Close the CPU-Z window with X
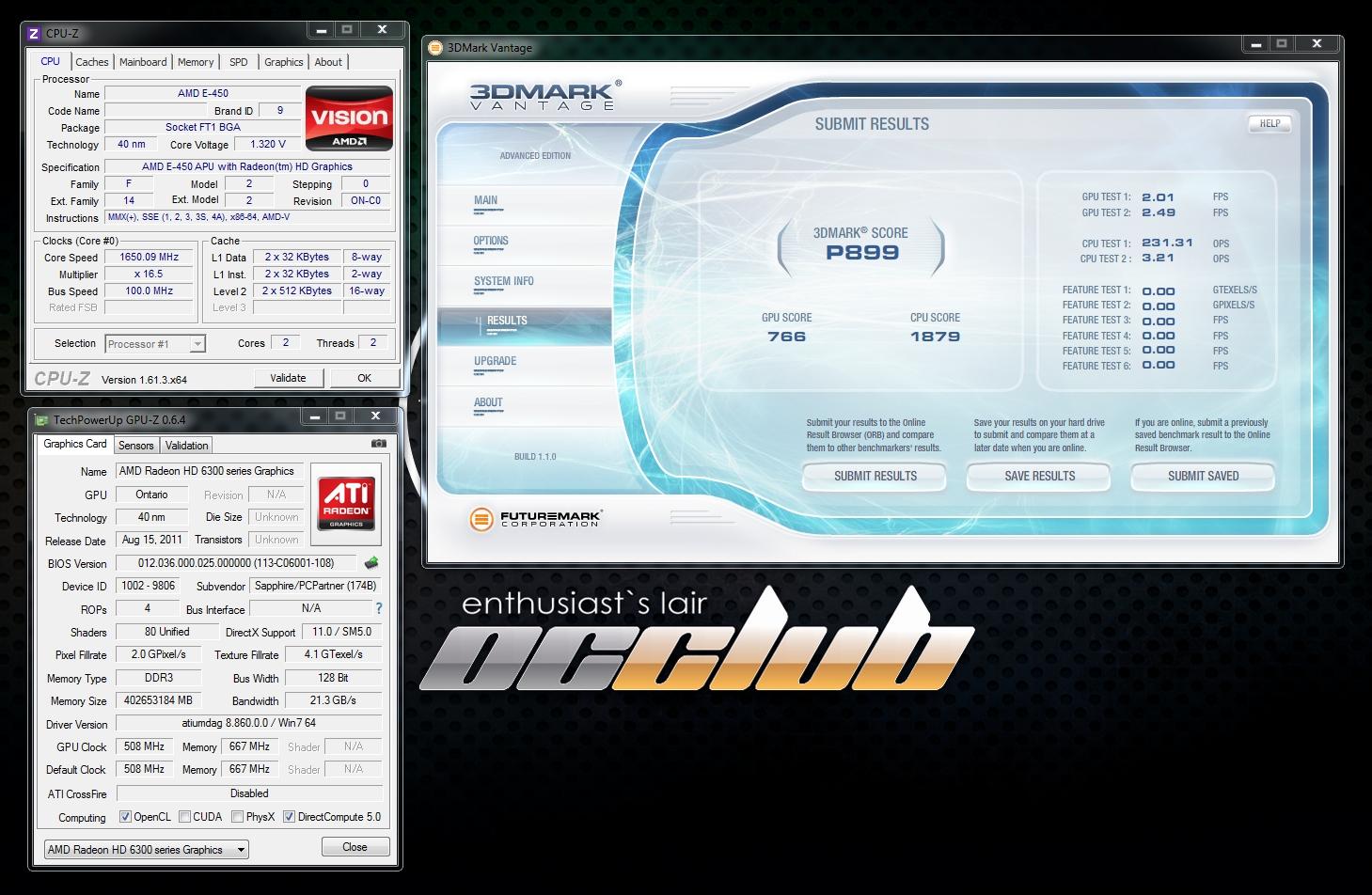Viewport: 1372px width, 895px height. pyautogui.click(x=382, y=30)
